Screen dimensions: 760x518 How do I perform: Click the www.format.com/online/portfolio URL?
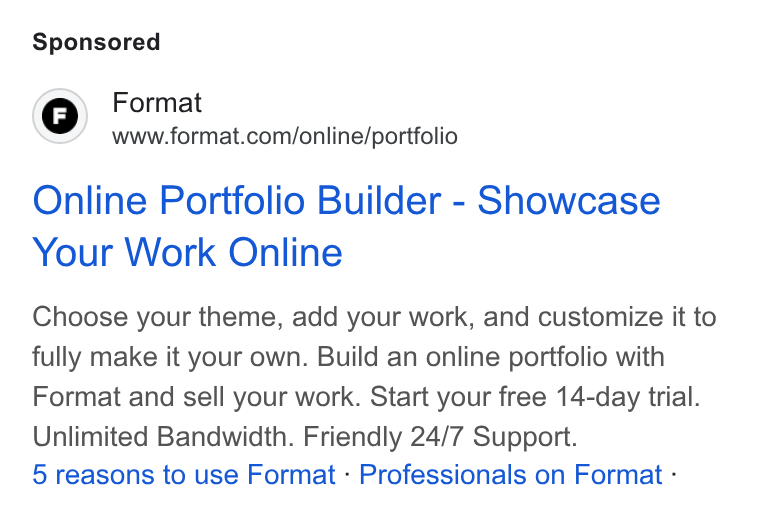tap(285, 136)
